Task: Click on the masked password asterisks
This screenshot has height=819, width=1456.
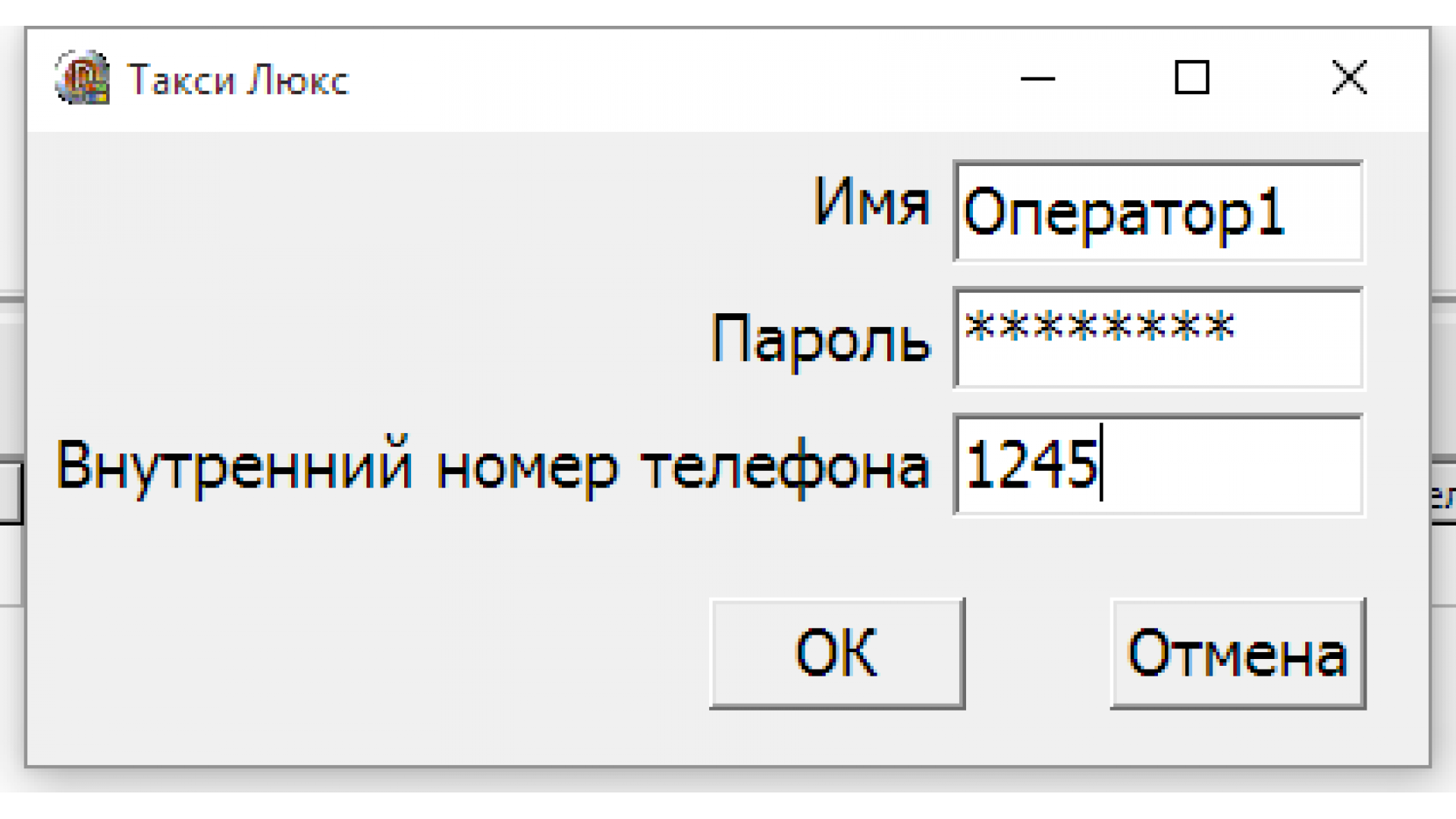Action: tap(1100, 327)
